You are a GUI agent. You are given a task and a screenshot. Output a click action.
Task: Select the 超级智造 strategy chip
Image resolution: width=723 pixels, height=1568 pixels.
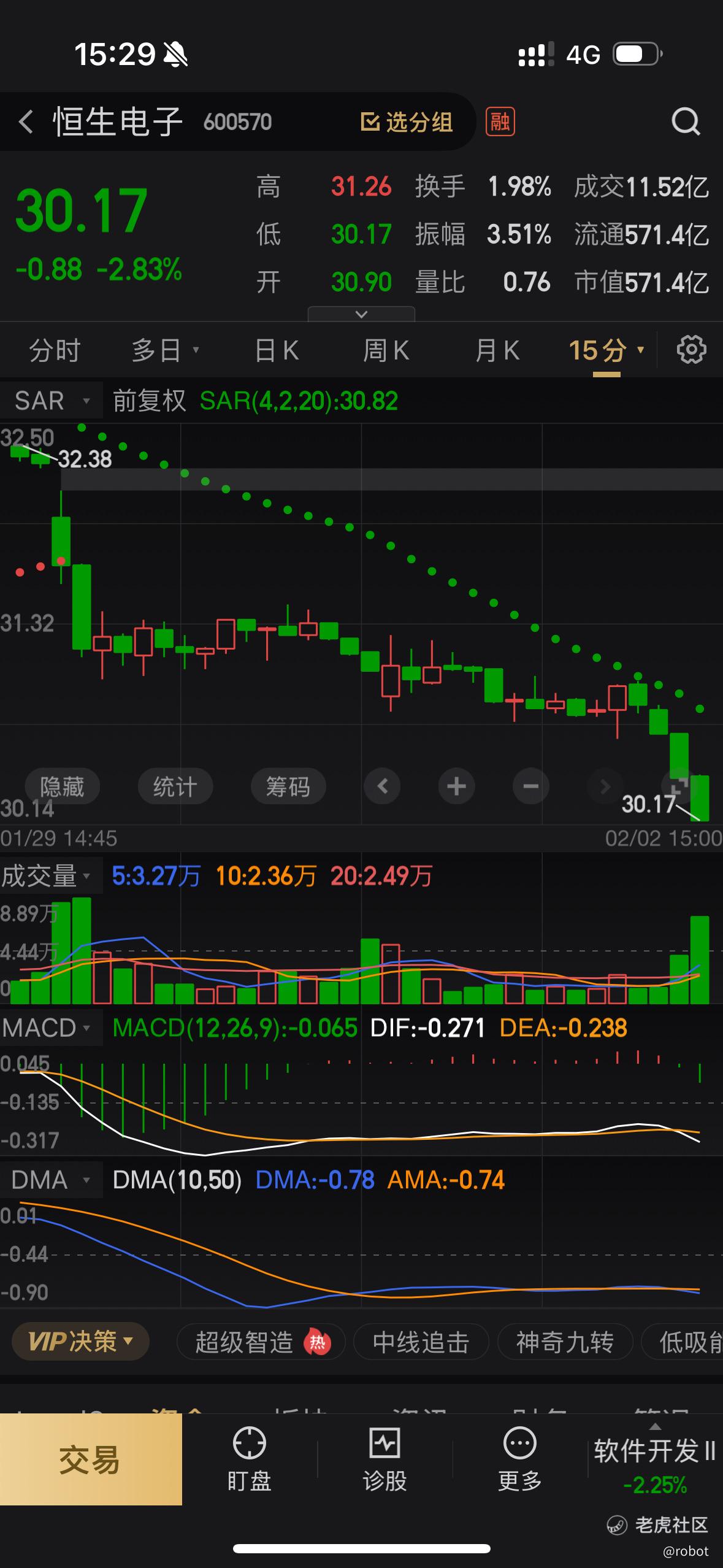(x=261, y=1342)
